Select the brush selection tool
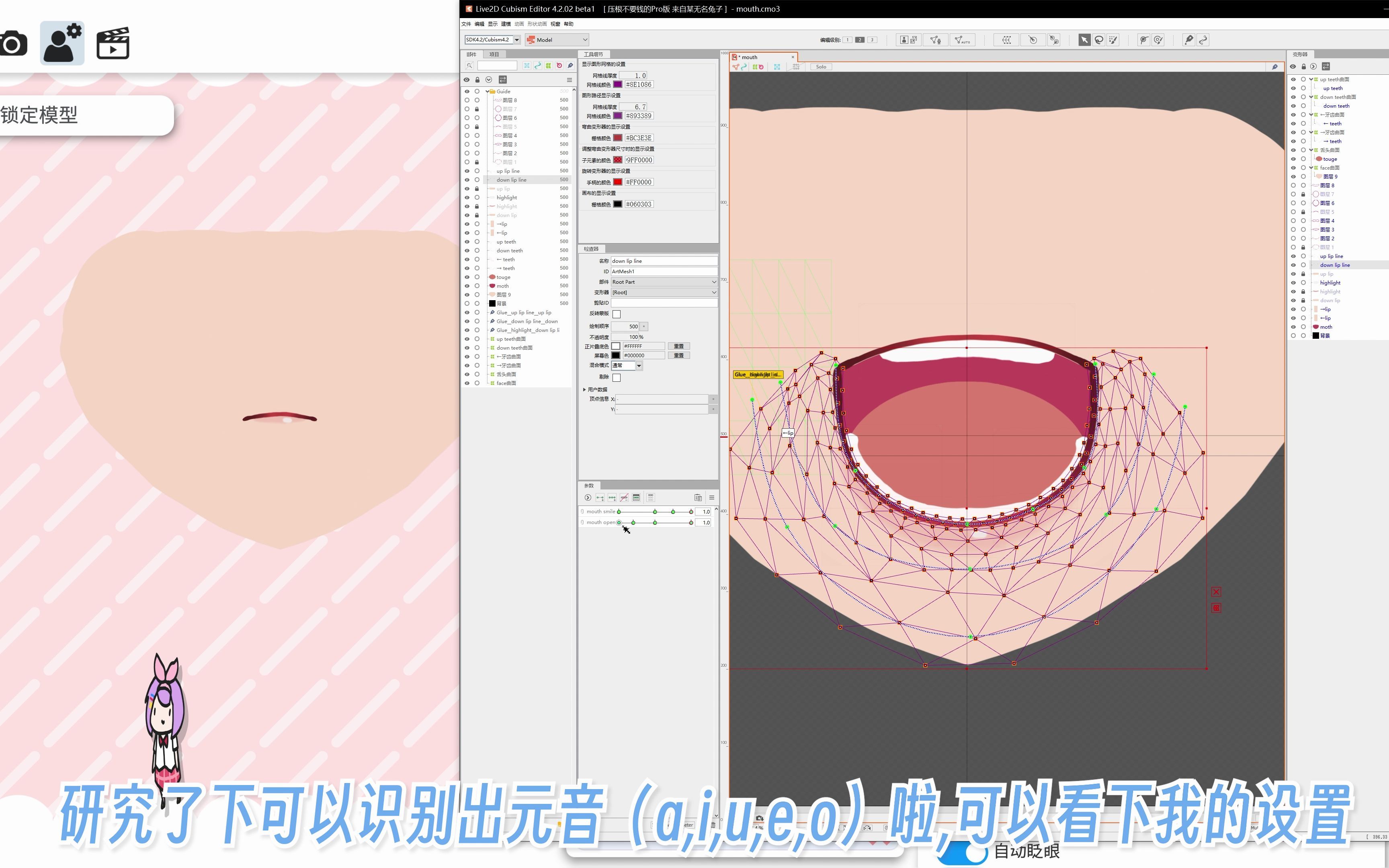Image resolution: width=1389 pixels, height=868 pixels. point(1113,40)
